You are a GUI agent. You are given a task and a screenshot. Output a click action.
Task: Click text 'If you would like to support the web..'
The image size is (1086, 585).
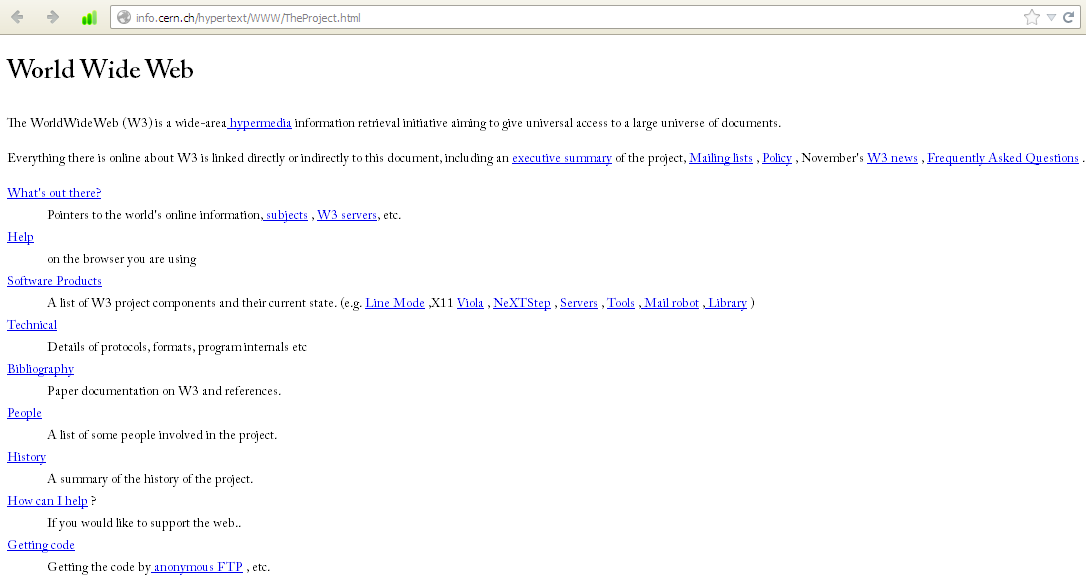tap(144, 523)
